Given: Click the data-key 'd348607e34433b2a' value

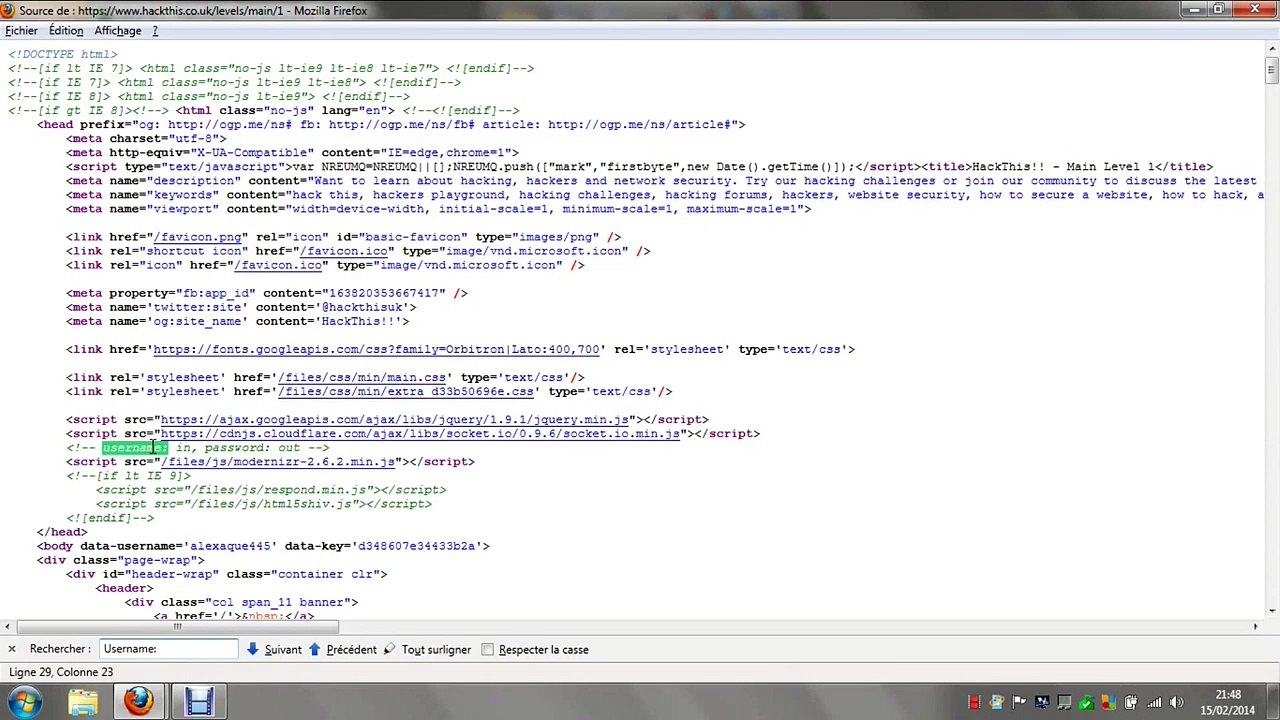Looking at the screenshot, I should coord(416,546).
